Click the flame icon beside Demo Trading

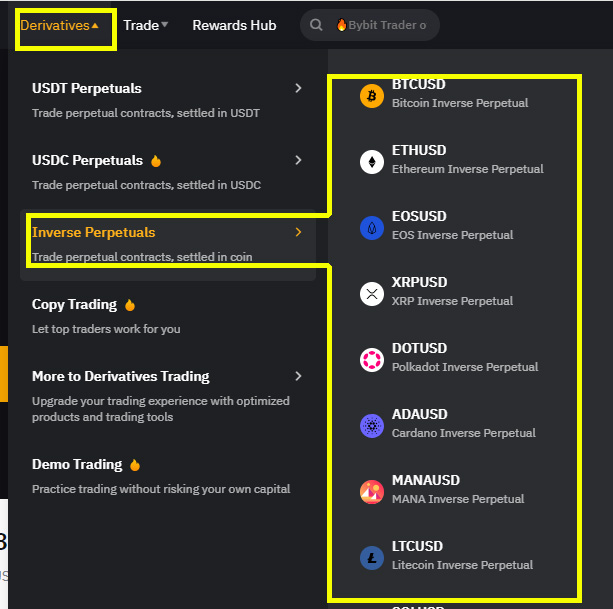point(135,465)
